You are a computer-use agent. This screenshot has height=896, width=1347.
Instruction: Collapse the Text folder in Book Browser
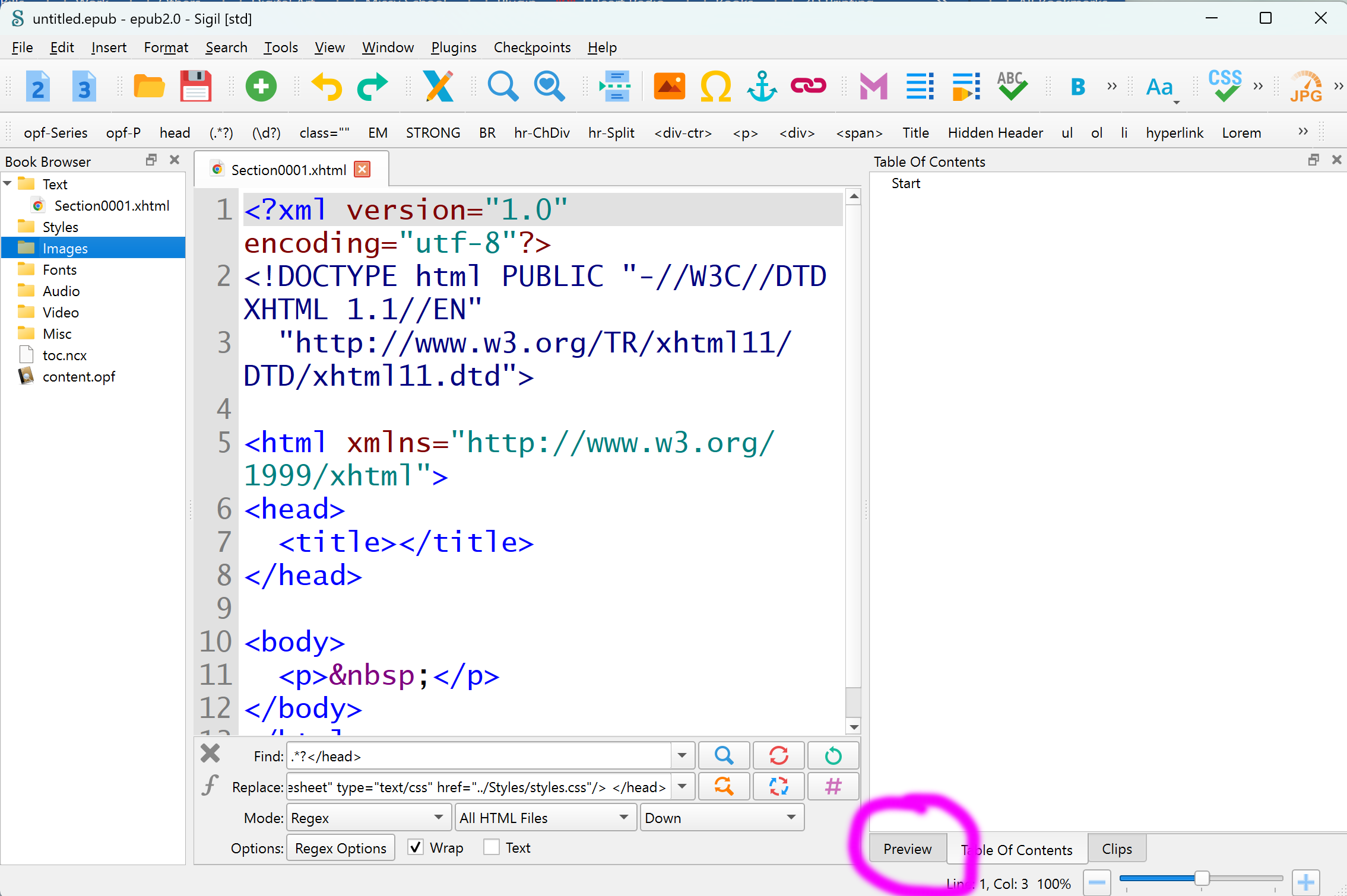coord(8,184)
